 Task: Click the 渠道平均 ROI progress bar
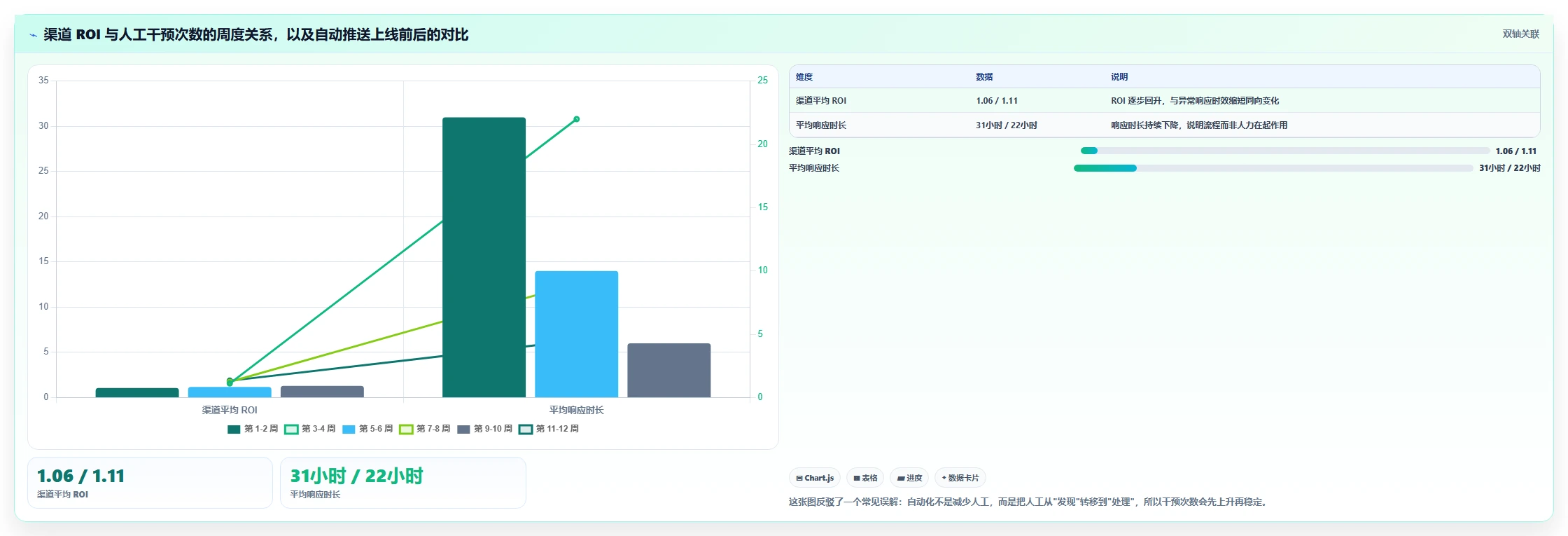(1285, 151)
